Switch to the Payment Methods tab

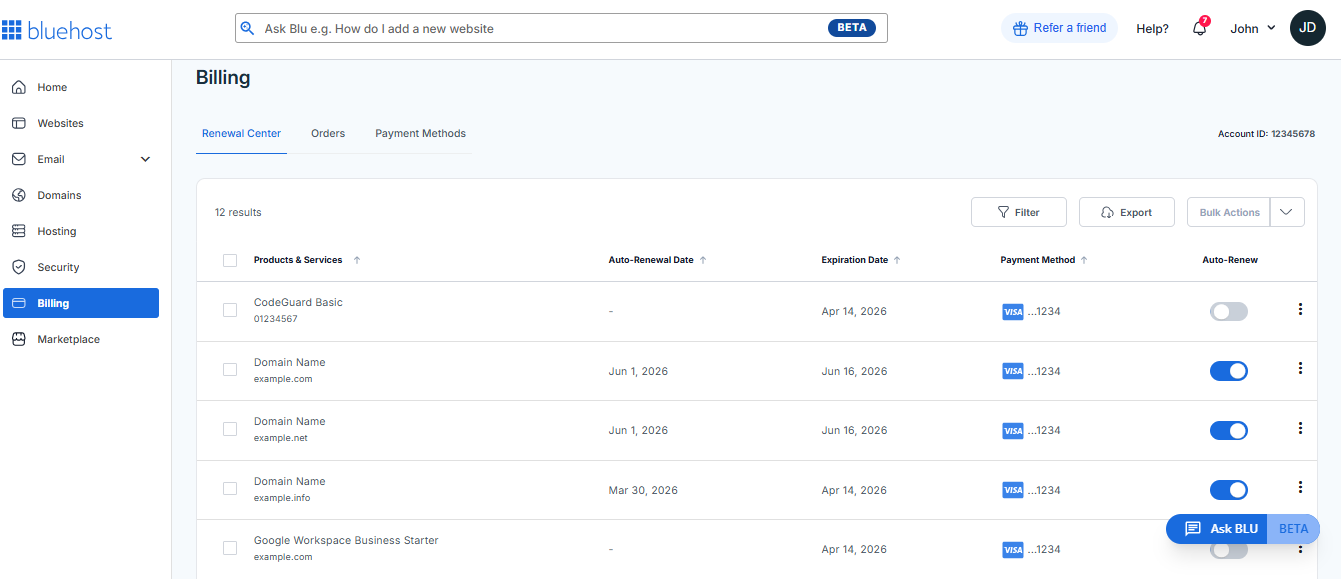420,133
